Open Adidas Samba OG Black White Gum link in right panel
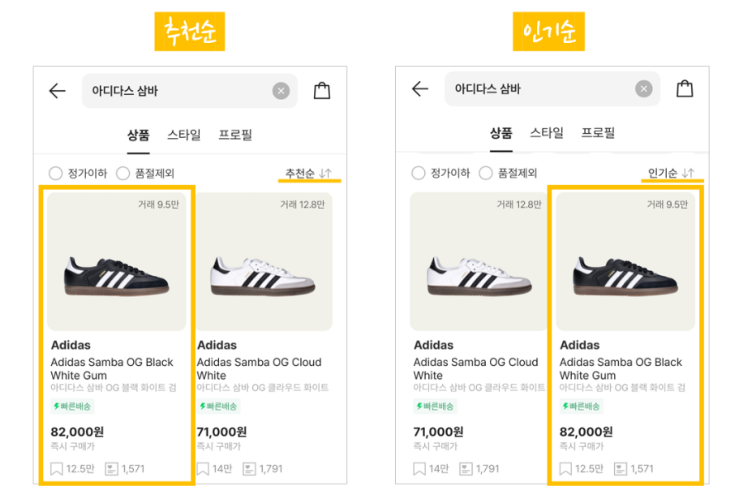The image size is (743, 499). click(x=621, y=369)
